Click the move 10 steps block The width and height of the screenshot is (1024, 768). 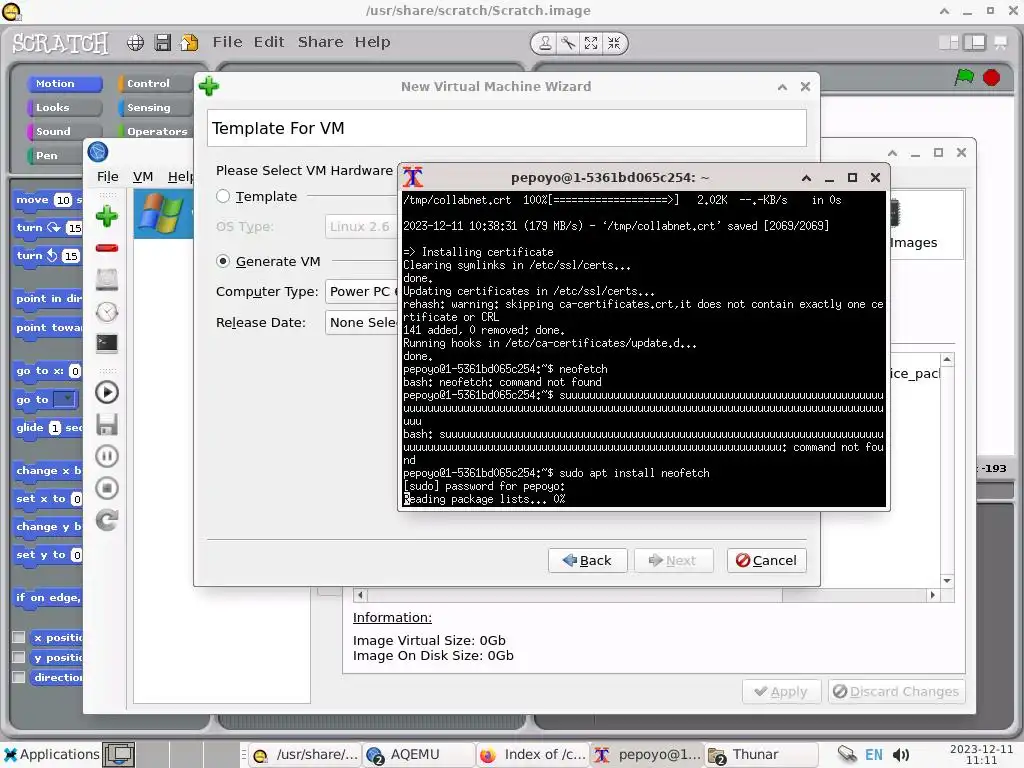click(47, 200)
